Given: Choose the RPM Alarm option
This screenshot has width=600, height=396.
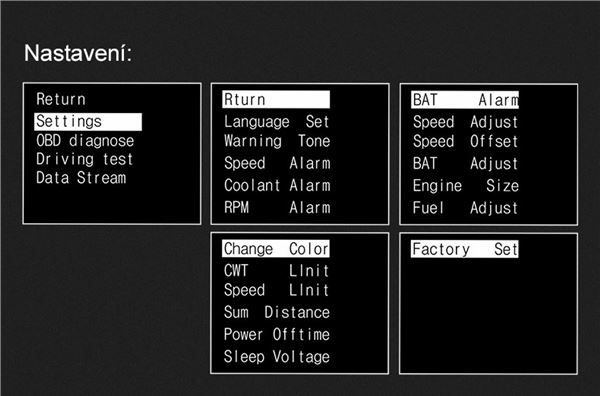Looking at the screenshot, I should [277, 208].
